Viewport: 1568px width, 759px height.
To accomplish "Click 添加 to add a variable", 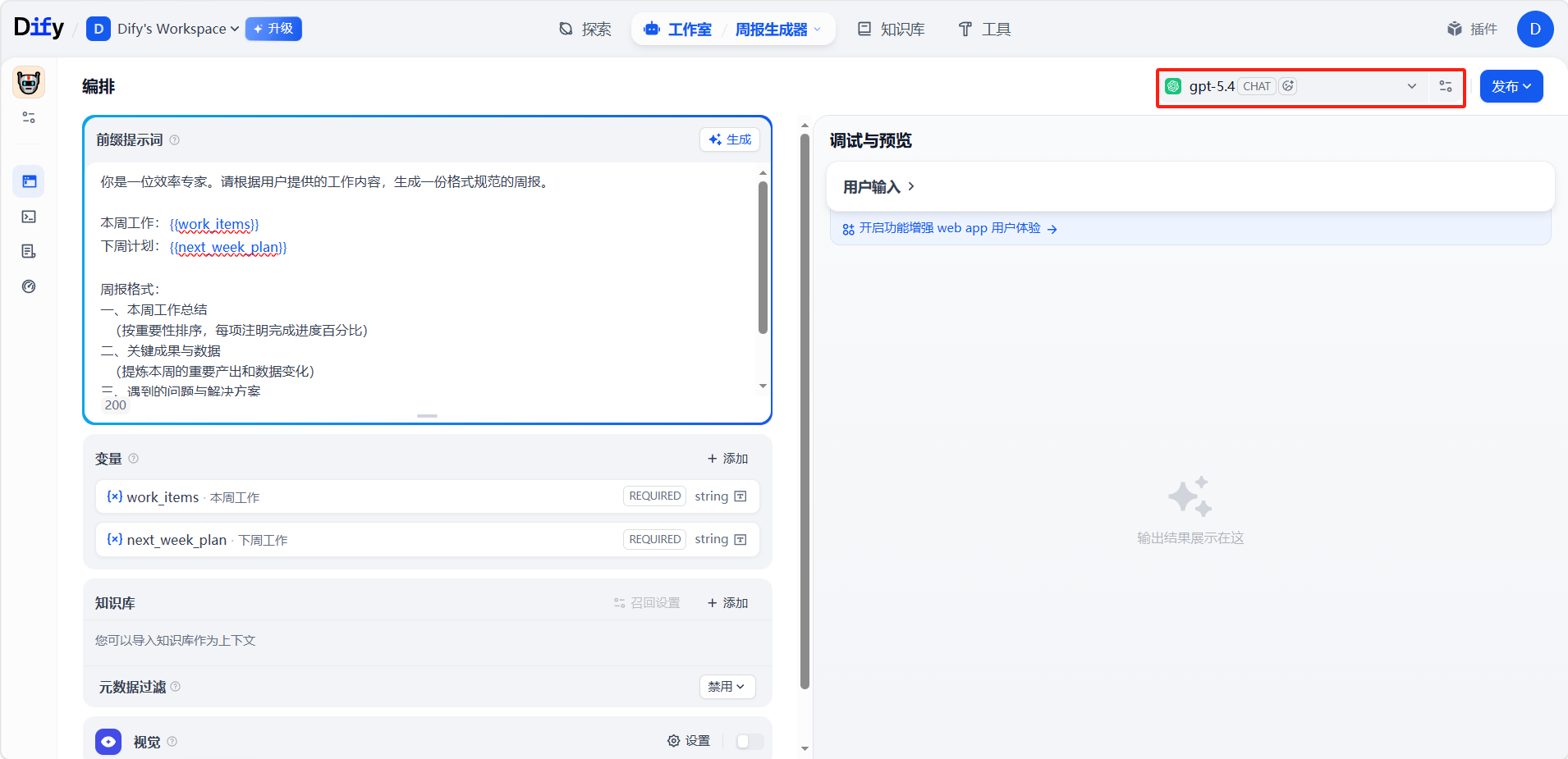I will point(727,458).
